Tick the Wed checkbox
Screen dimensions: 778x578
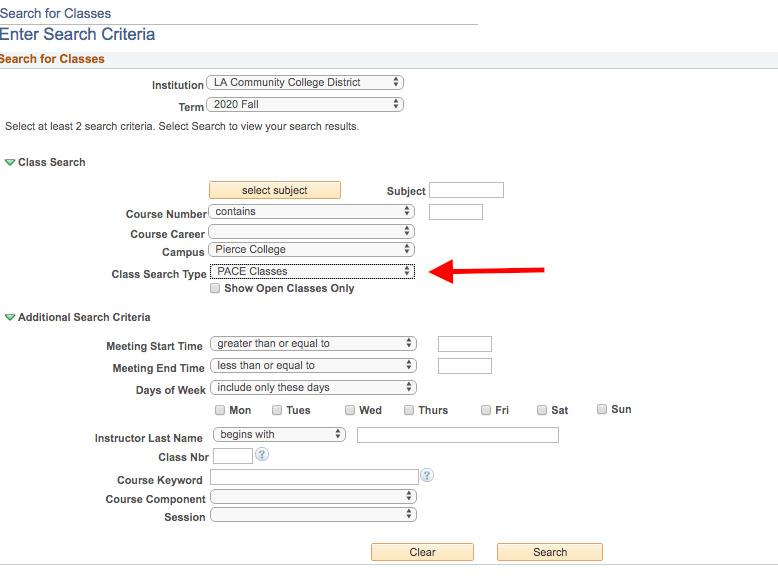point(350,410)
